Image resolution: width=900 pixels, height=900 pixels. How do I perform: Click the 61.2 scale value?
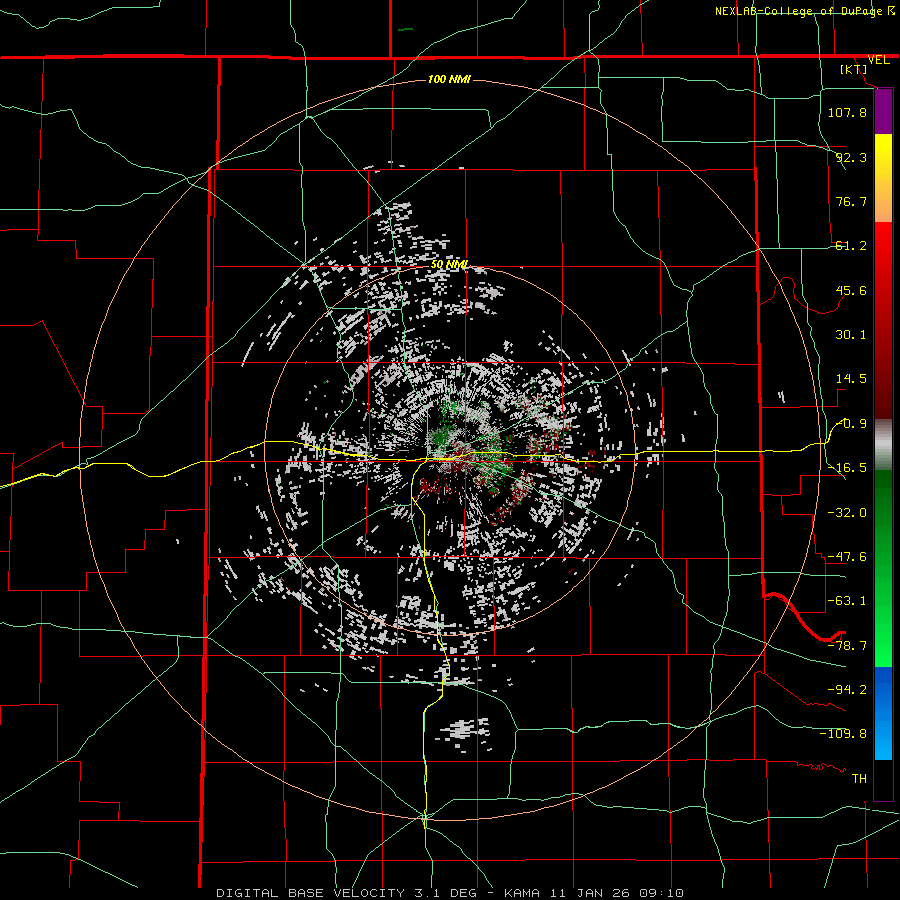[851, 246]
